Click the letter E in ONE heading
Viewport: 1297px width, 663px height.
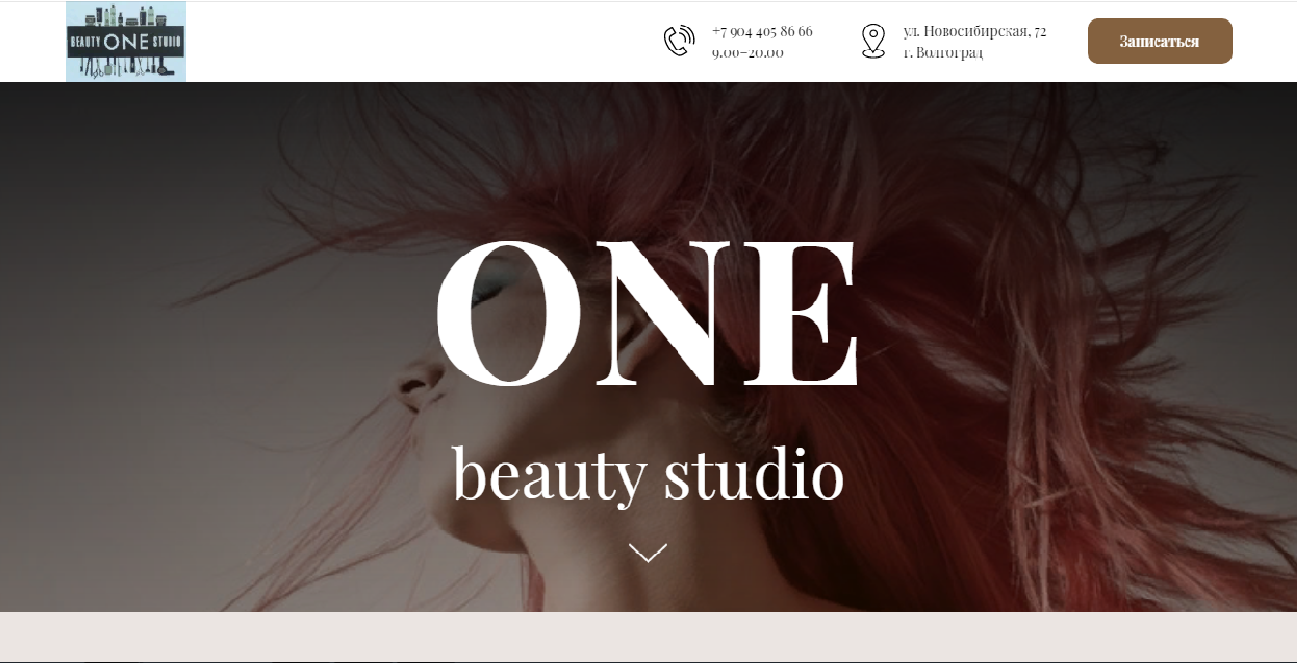(806, 313)
